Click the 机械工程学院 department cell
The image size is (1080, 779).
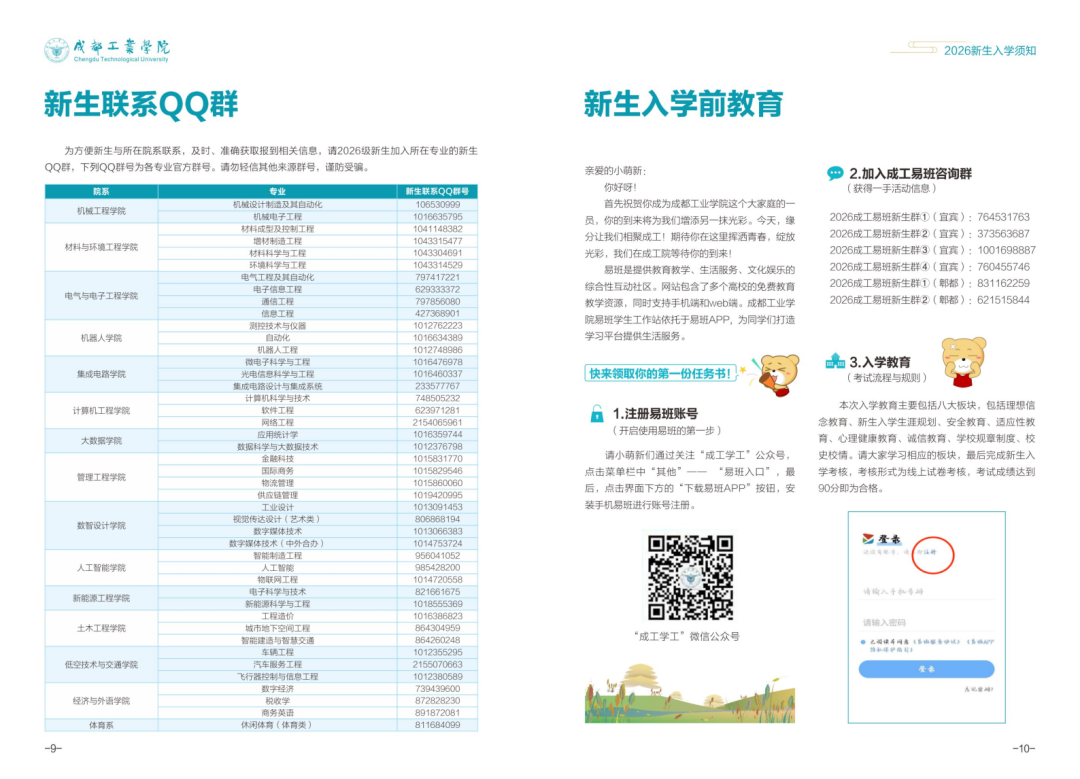[101, 211]
